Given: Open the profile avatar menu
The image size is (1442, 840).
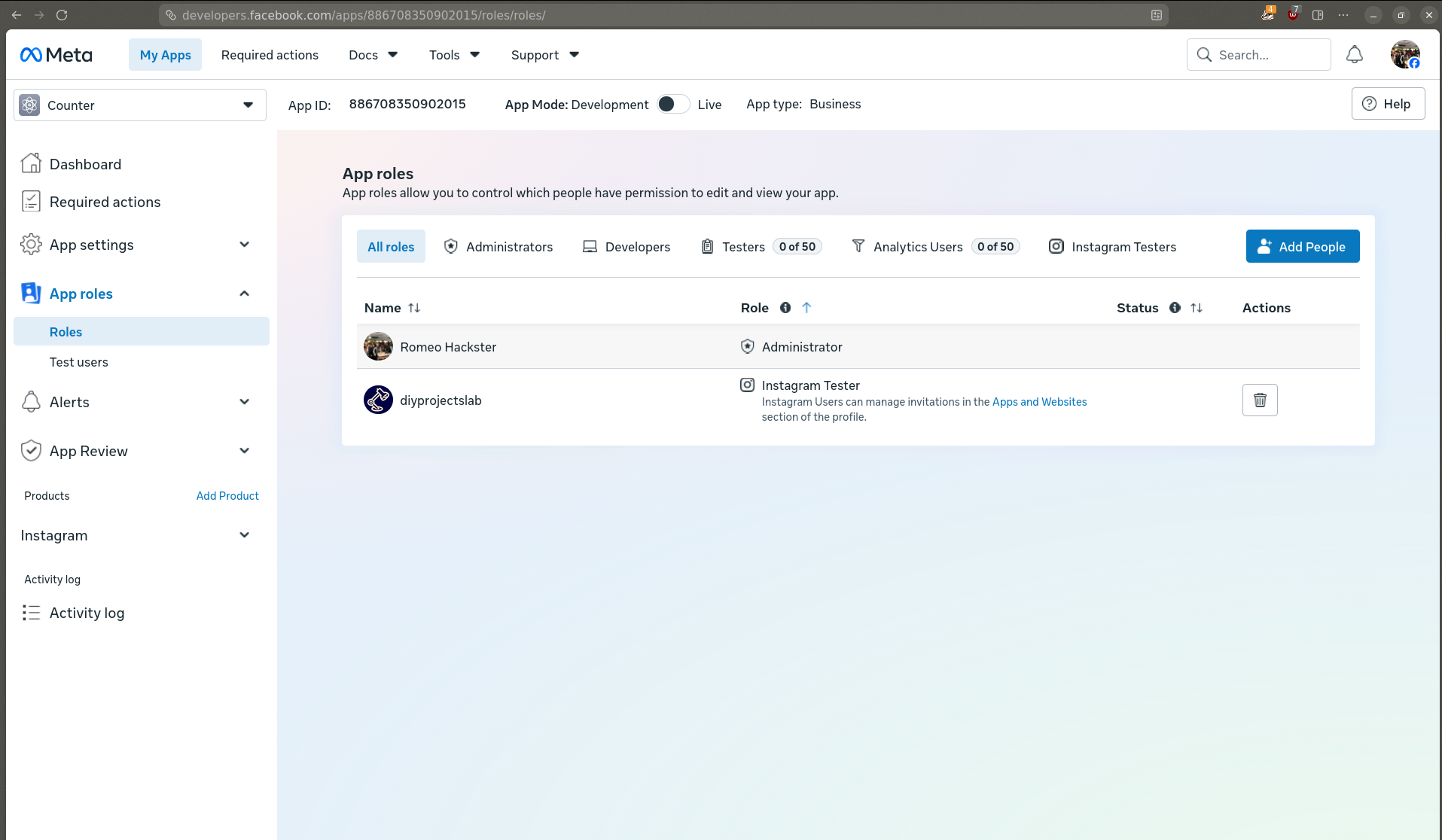Looking at the screenshot, I should pyautogui.click(x=1405, y=55).
